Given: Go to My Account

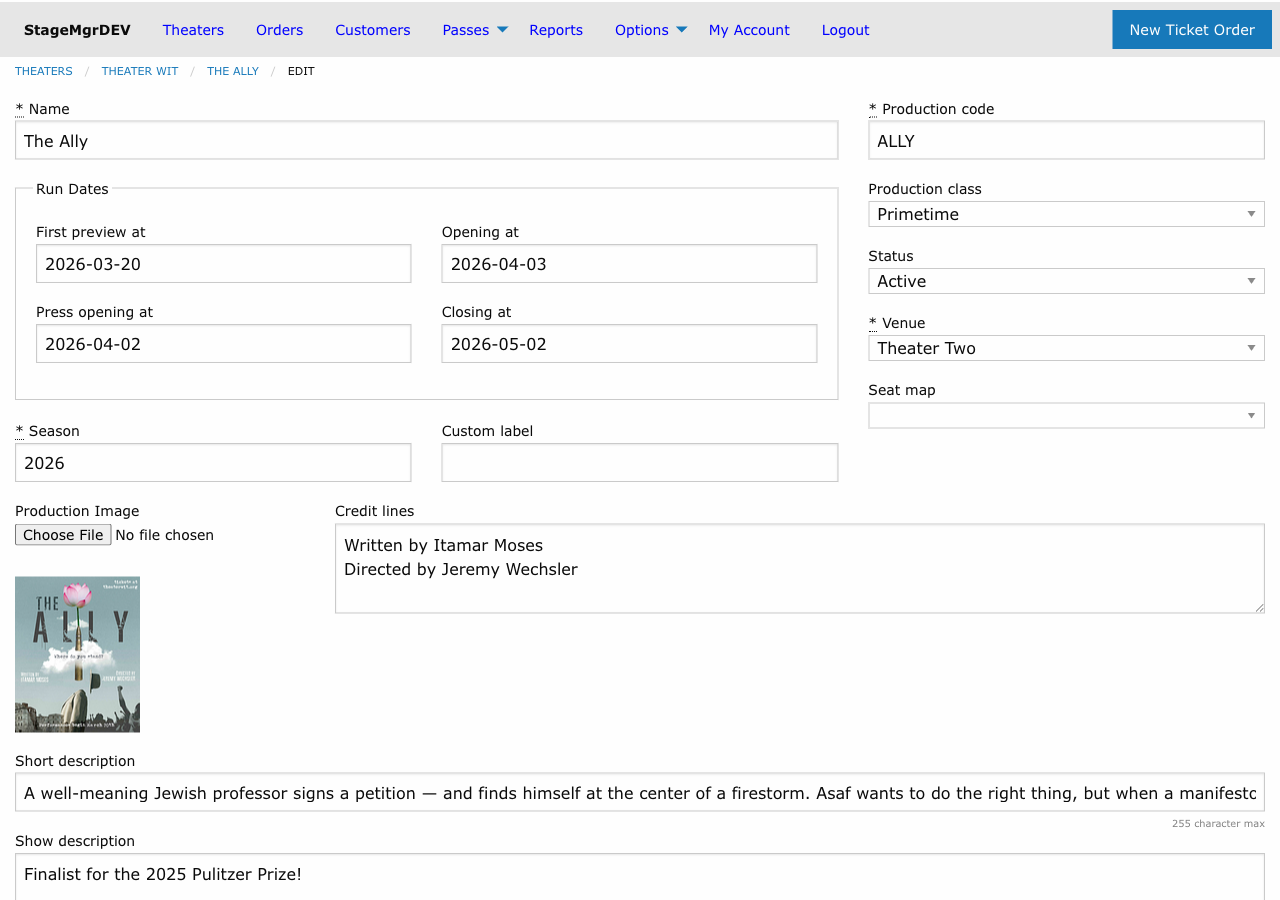Looking at the screenshot, I should coord(749,30).
